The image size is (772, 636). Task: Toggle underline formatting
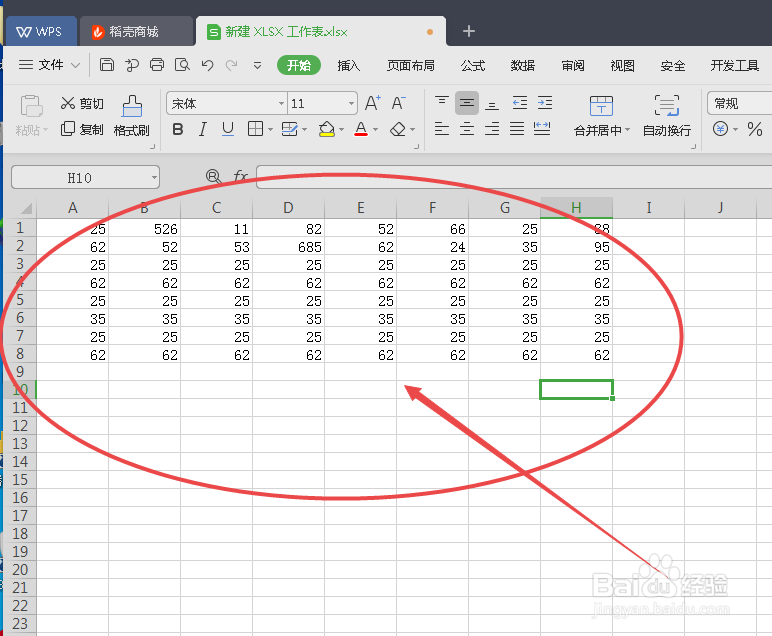coord(227,129)
